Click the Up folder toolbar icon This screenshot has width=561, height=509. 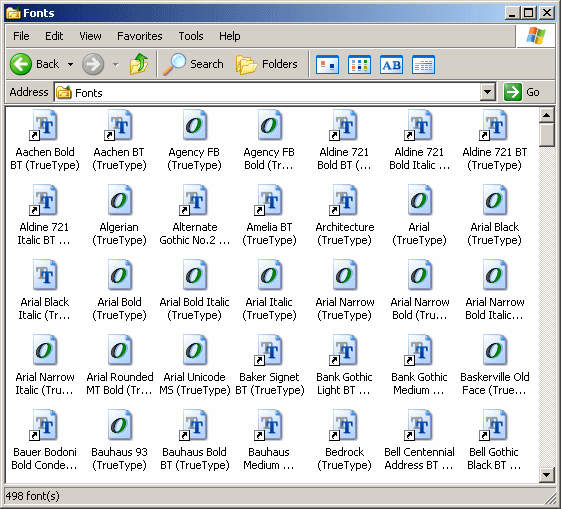(x=138, y=64)
